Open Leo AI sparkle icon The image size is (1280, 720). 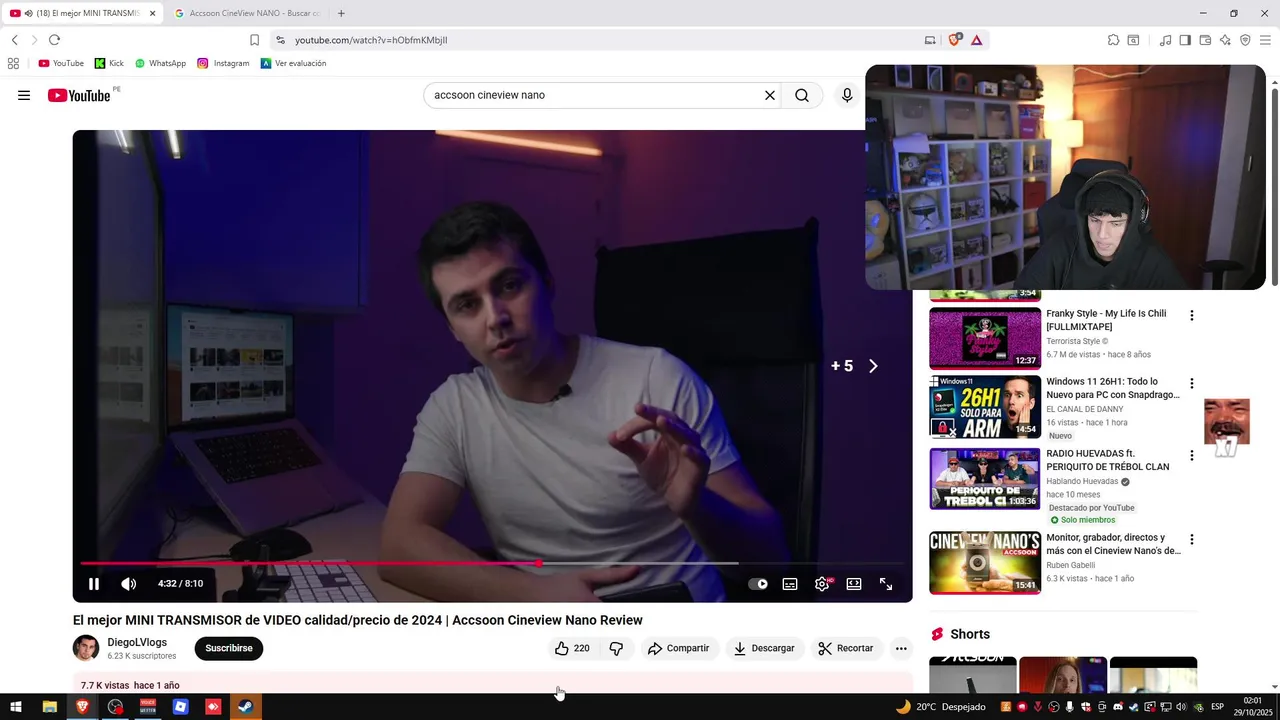[x=1225, y=40]
